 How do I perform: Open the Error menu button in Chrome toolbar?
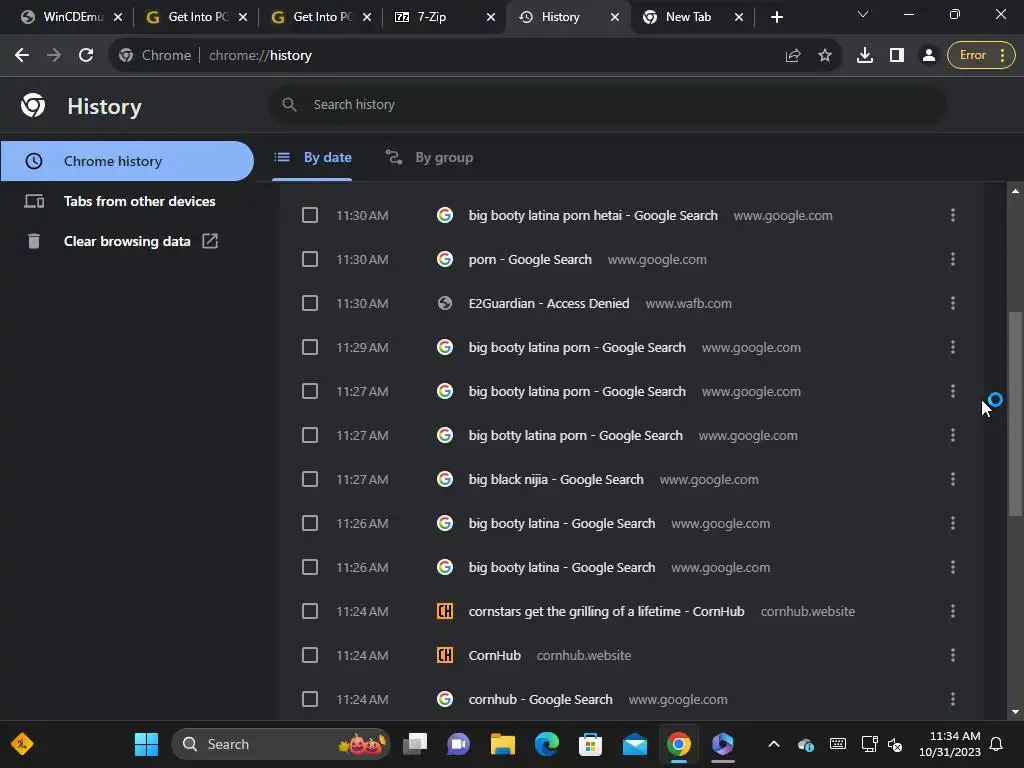tap(981, 56)
